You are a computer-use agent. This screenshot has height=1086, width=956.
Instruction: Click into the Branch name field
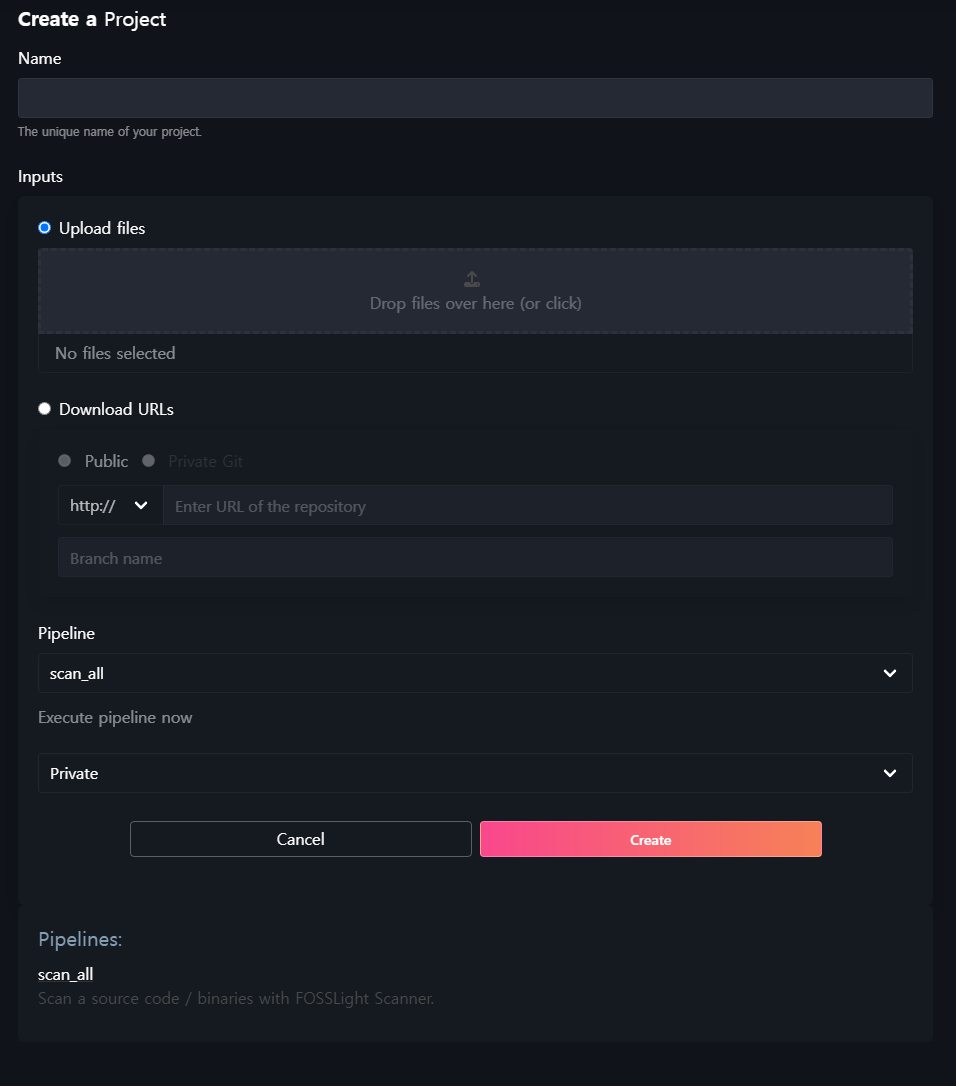click(x=474, y=558)
